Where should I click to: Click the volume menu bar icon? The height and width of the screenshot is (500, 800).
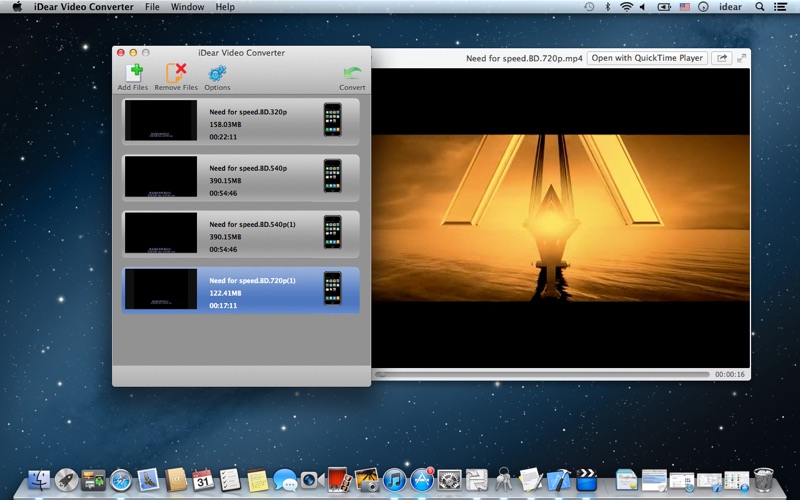click(x=642, y=7)
